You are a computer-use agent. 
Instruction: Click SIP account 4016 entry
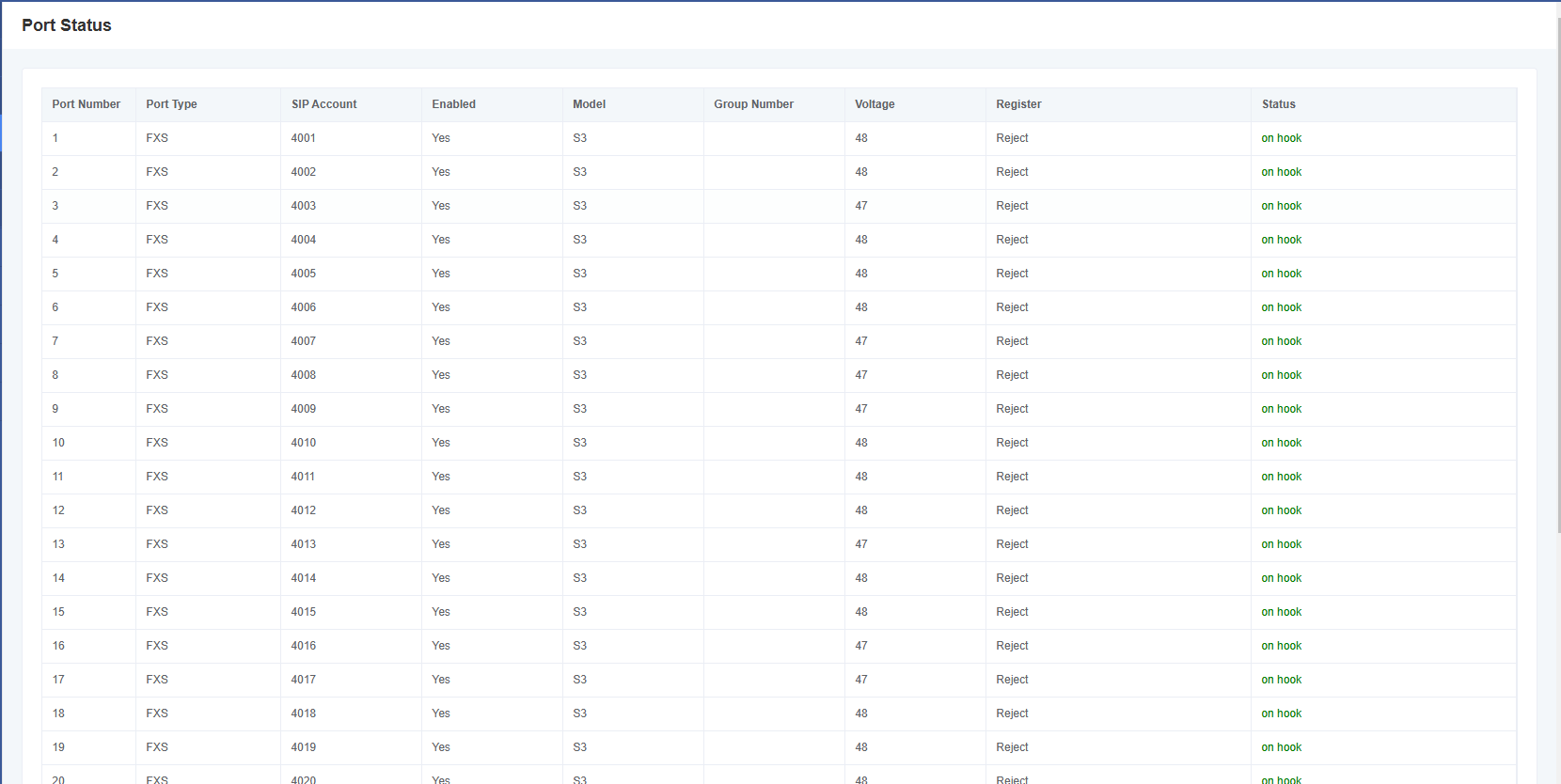[303, 646]
